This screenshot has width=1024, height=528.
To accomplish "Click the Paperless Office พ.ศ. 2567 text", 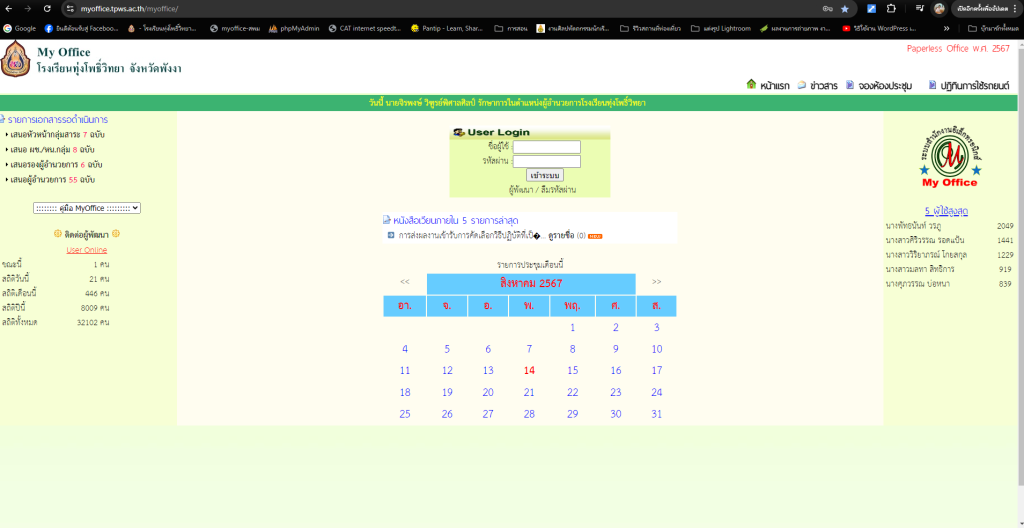I will 958,48.
